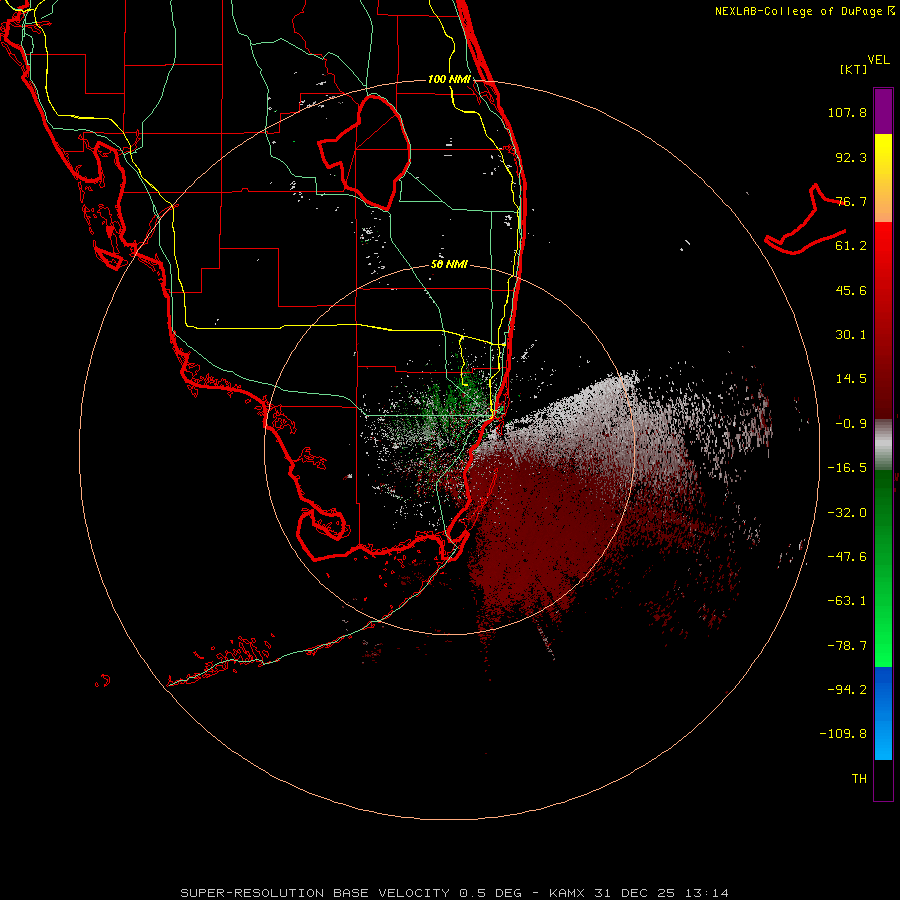Click the Bahamas island outline east of Florida
Viewport: 900px width, 900px height.
(x=804, y=221)
